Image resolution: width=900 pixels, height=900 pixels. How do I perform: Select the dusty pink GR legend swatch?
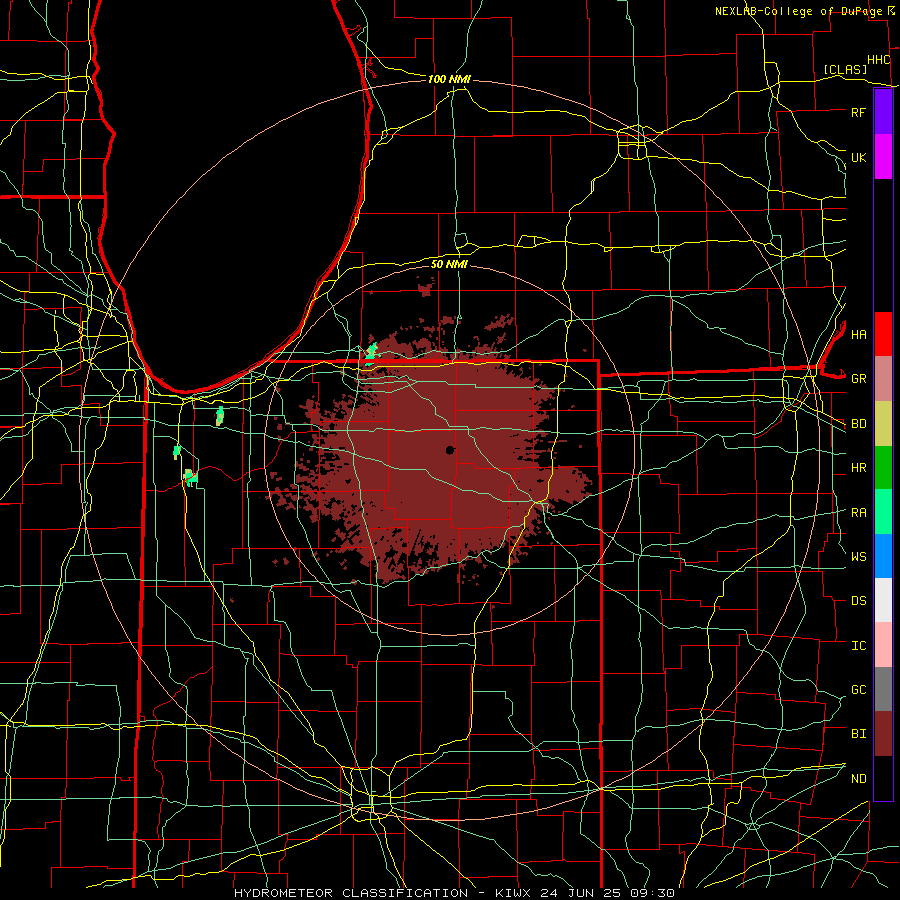pos(883,379)
